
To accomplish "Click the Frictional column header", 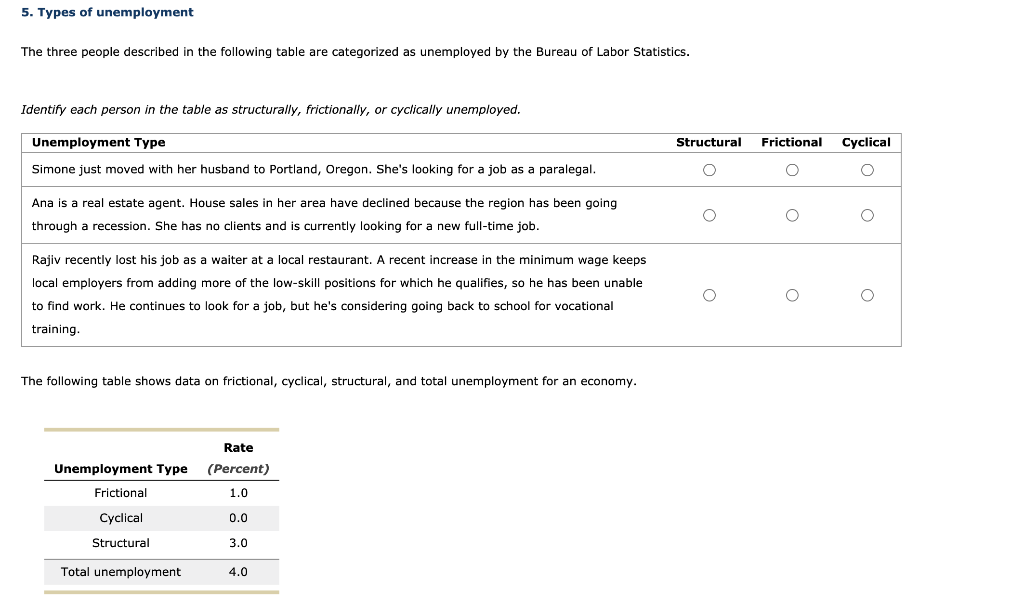I will click(792, 142).
